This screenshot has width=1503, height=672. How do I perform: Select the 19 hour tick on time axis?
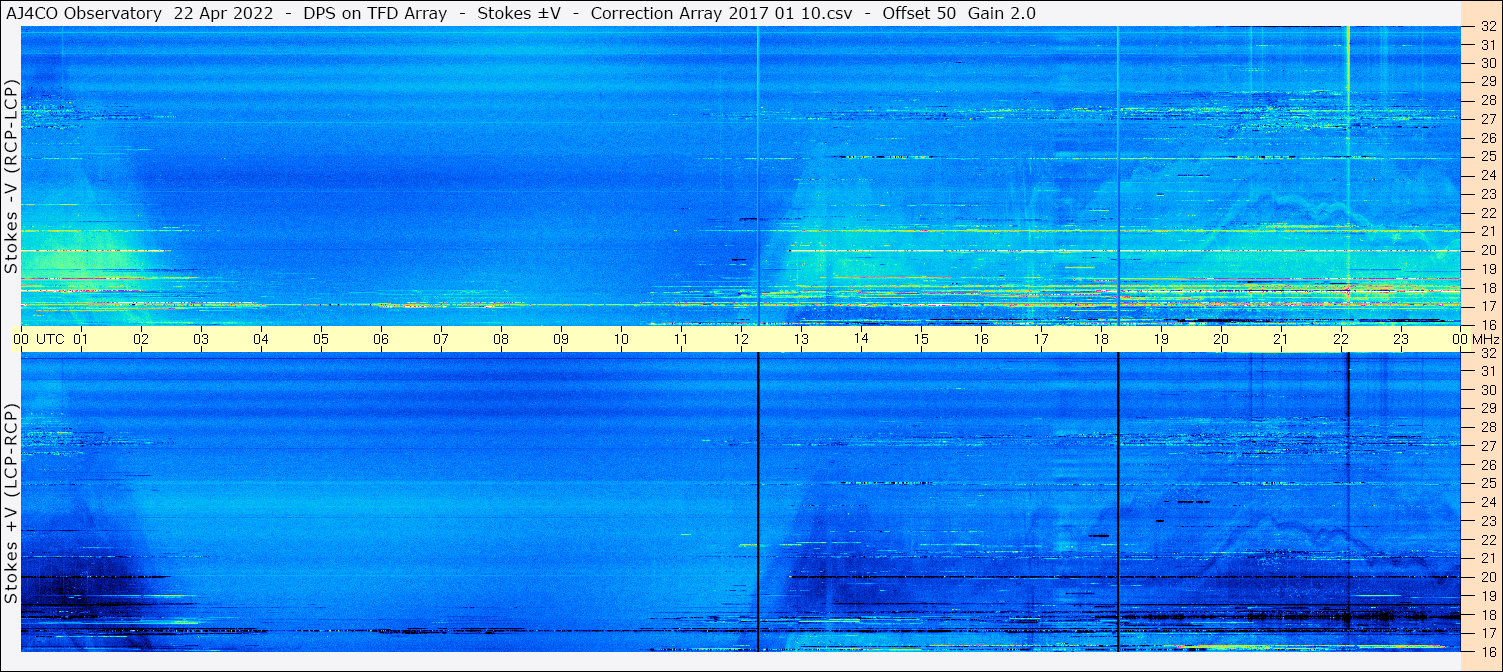click(1161, 339)
